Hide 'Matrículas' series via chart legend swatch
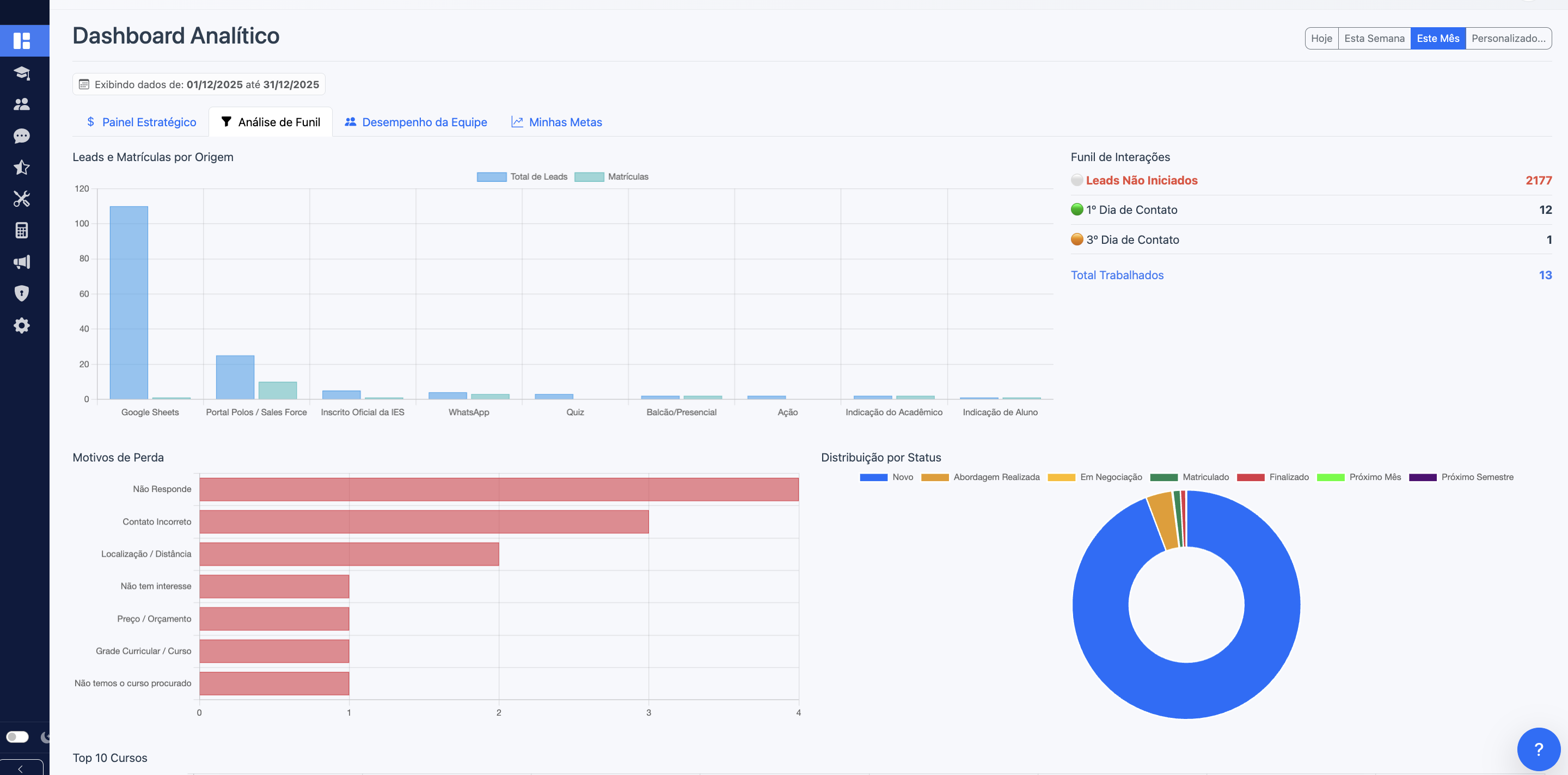The height and width of the screenshot is (775, 1568). (x=589, y=176)
